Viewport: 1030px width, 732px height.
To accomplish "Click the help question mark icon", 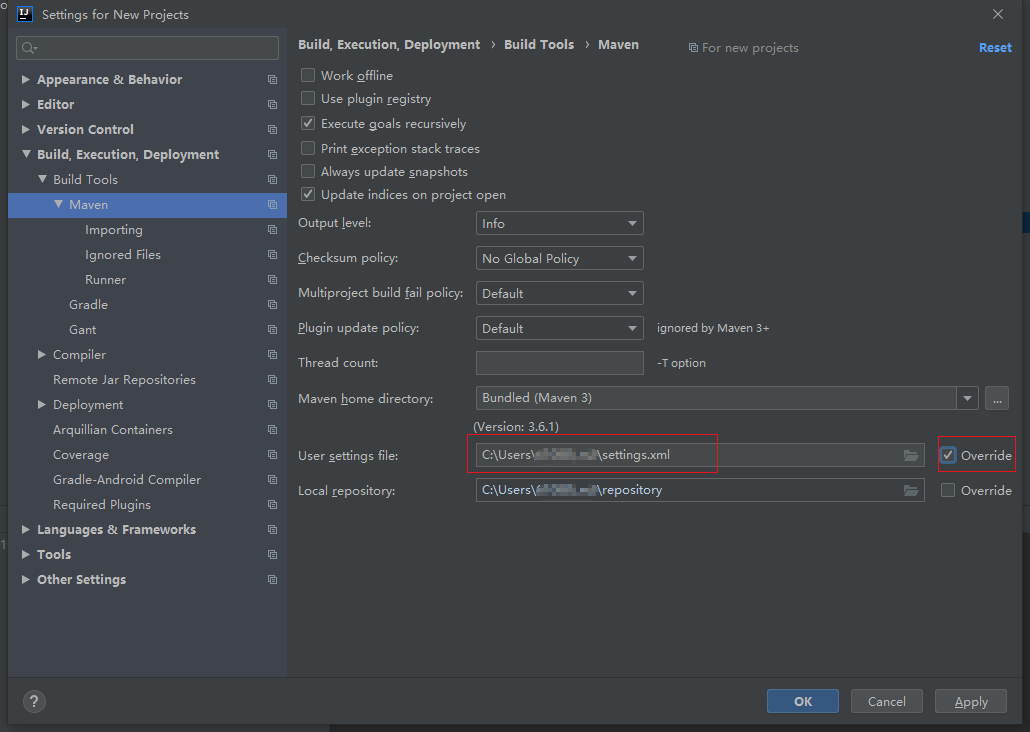I will pos(34,701).
